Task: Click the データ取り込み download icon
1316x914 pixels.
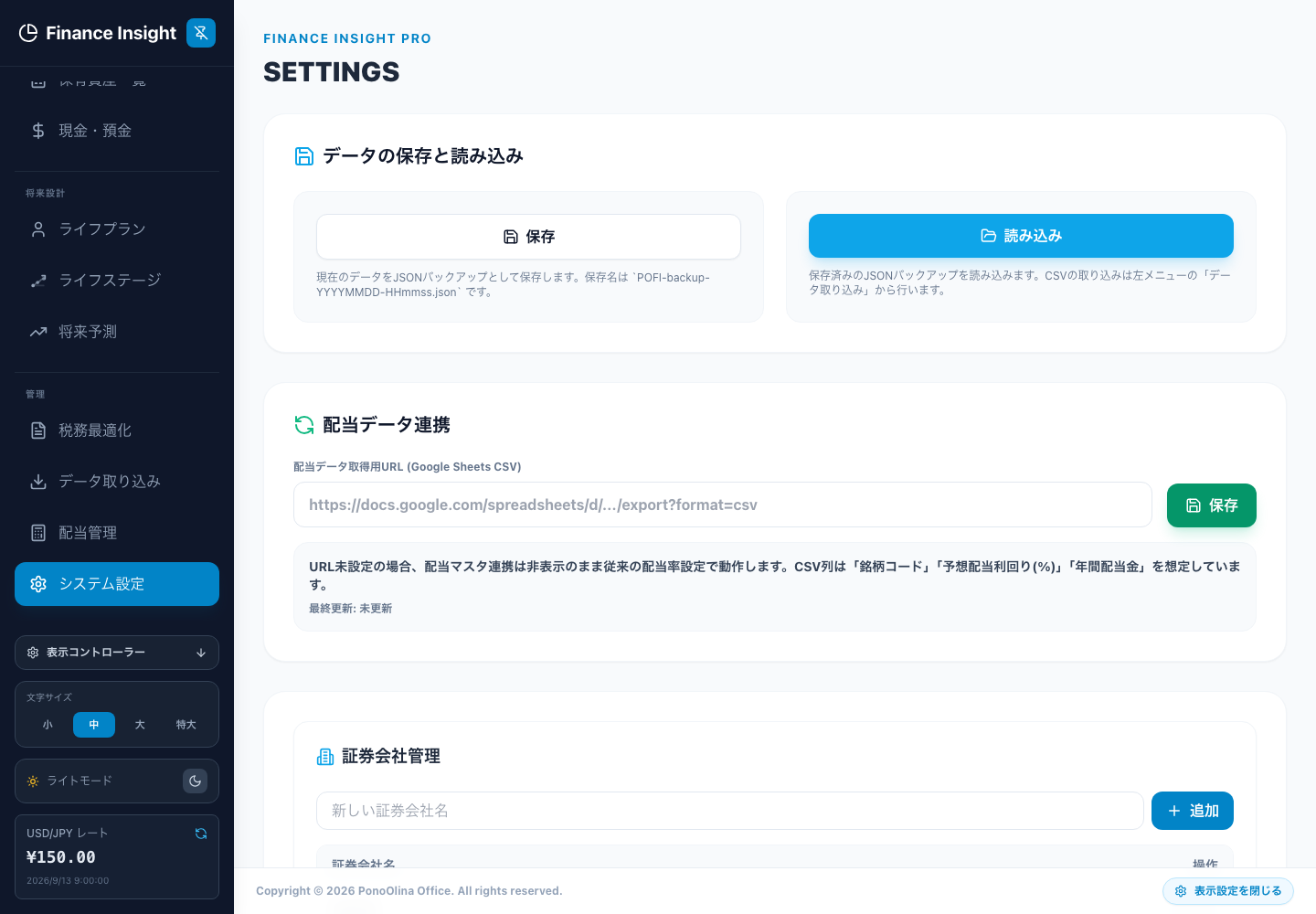Action: [38, 482]
